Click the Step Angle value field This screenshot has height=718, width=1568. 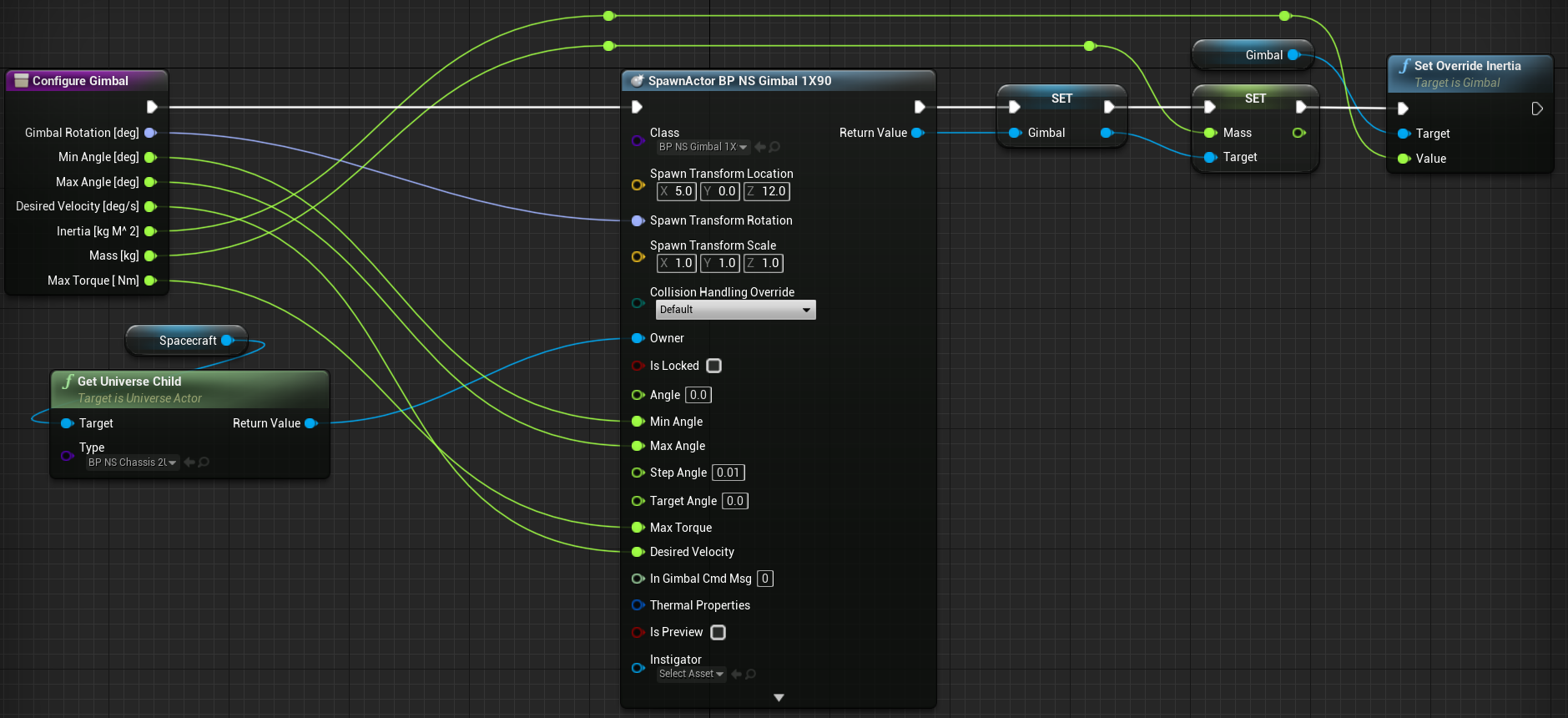click(x=728, y=473)
